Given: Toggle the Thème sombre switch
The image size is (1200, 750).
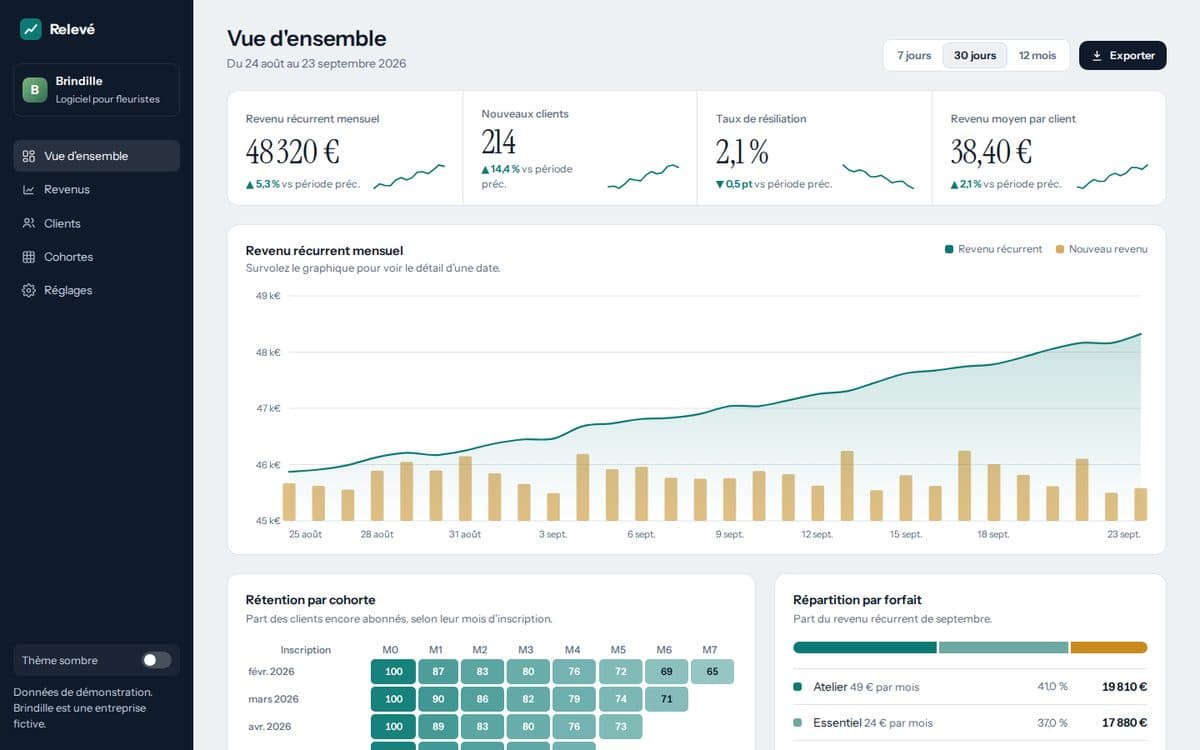Looking at the screenshot, I should [x=156, y=660].
